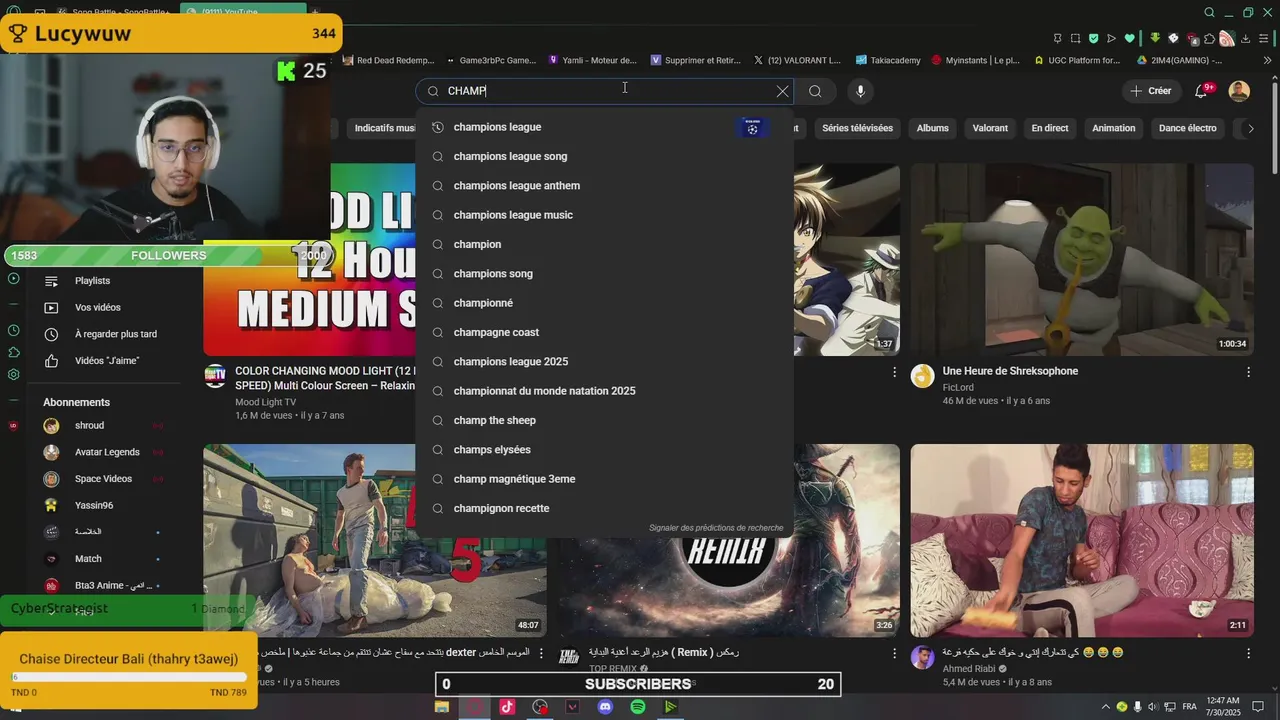Image resolution: width=1280 pixels, height=720 pixels.
Task: Filter by the 'En direct' chip
Action: (x=1050, y=128)
